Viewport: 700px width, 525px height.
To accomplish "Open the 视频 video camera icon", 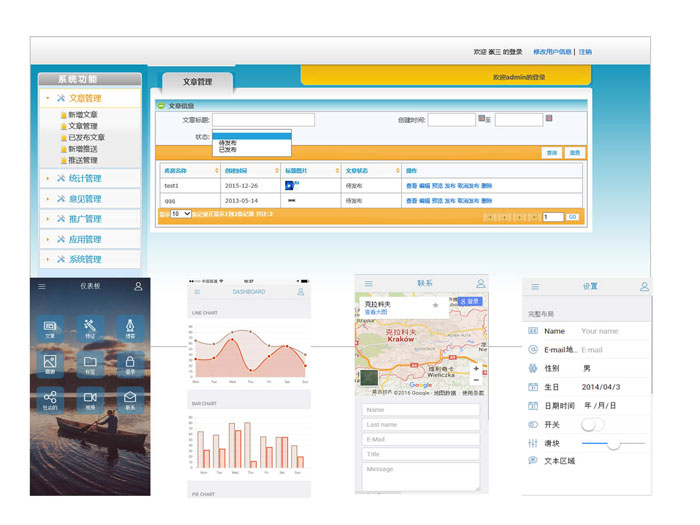I will coord(90,400).
